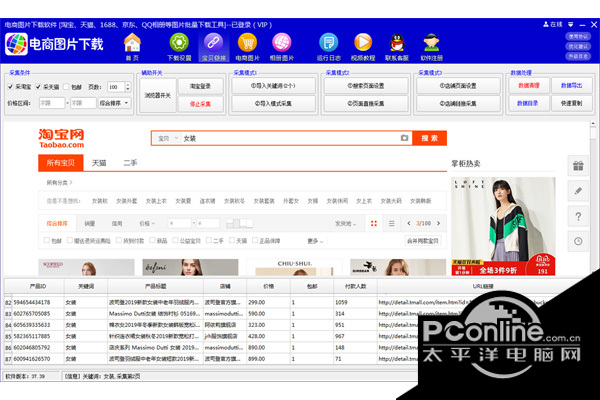600x400 pixels.
Task: Uncheck the 采天猫 checkbox
Action: point(38,87)
